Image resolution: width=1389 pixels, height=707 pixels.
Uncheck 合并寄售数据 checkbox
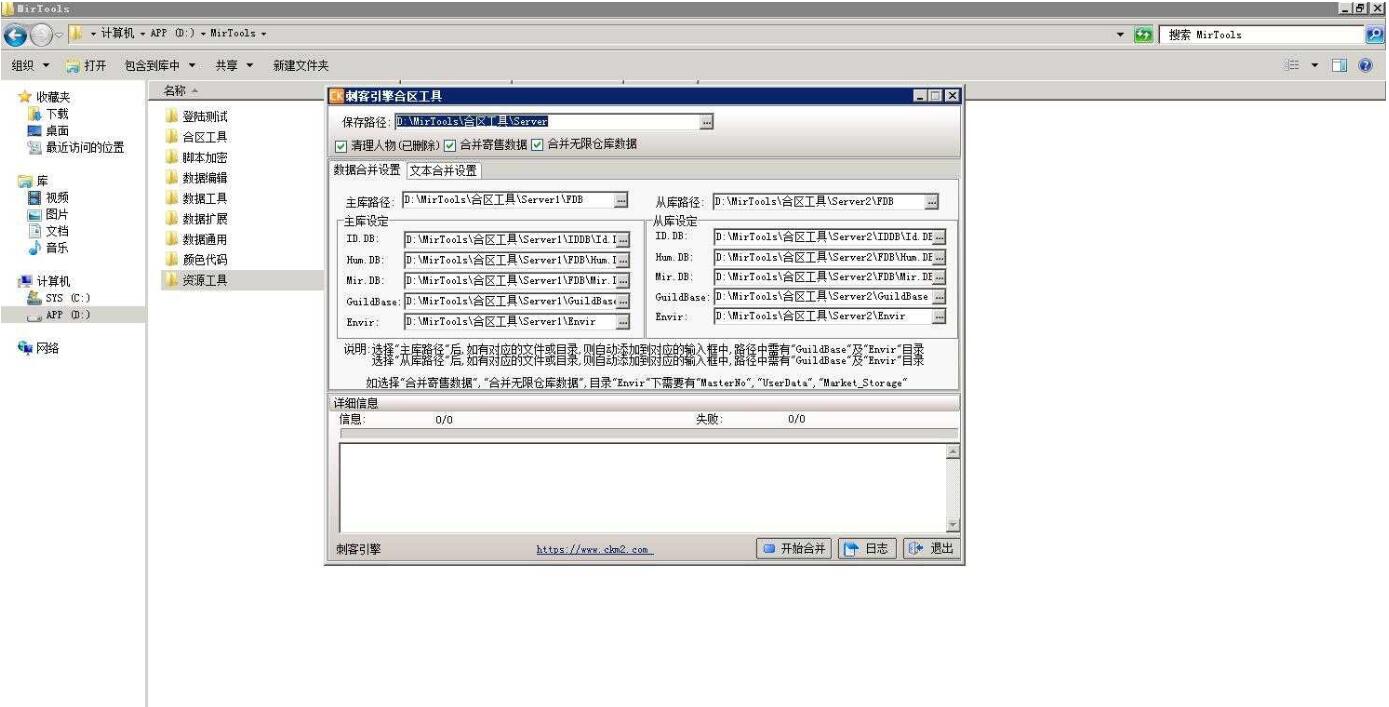pyautogui.click(x=450, y=145)
